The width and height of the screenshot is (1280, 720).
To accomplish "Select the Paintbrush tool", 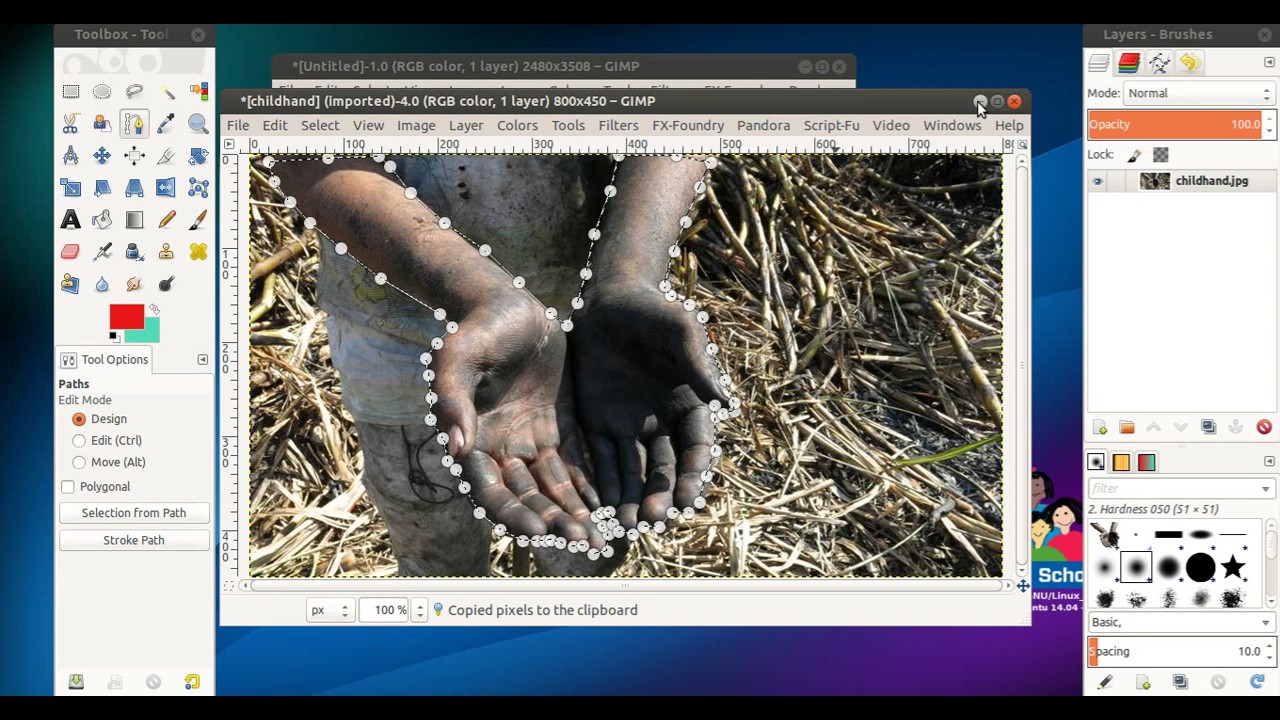I will click(198, 220).
